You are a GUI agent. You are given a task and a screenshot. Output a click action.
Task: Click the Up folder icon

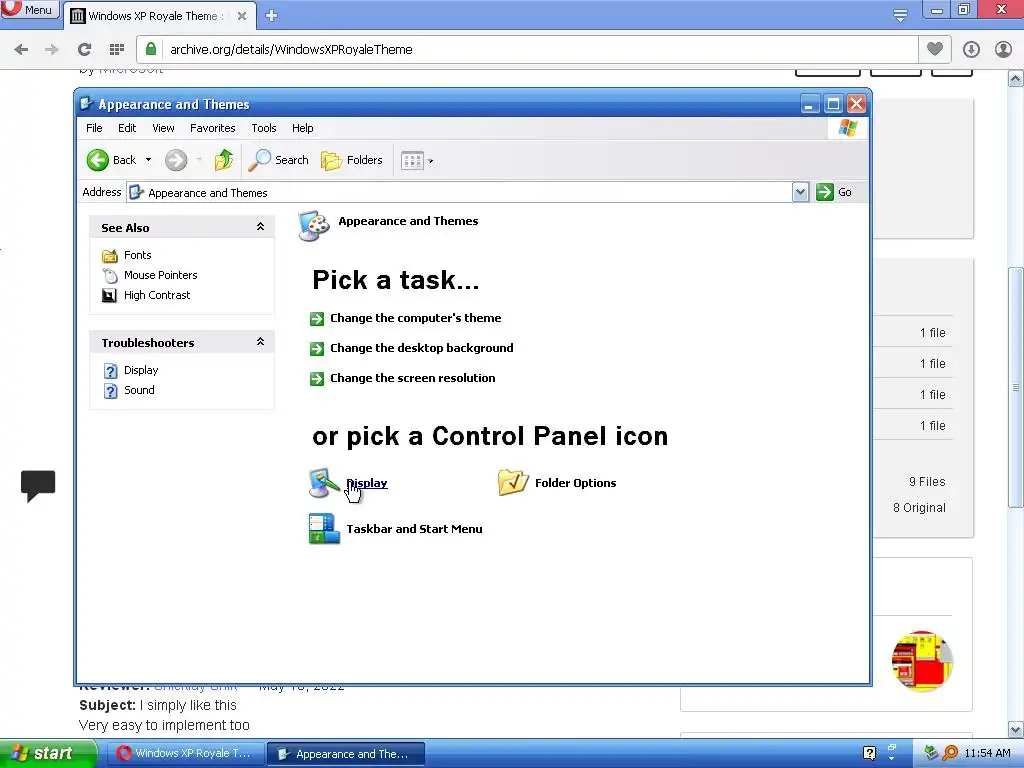[x=223, y=160]
